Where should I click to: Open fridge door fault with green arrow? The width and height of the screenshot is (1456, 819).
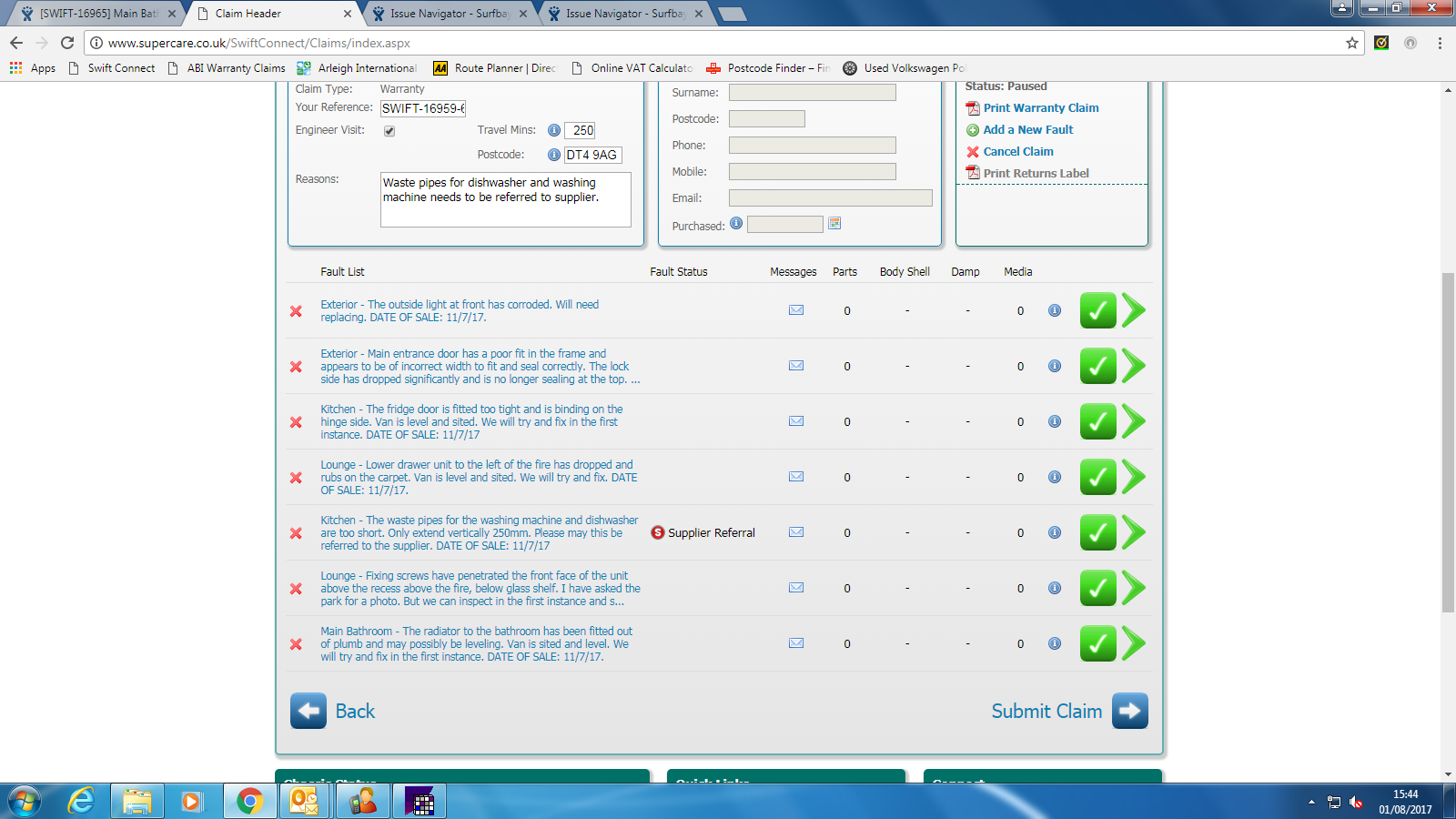pyautogui.click(x=1134, y=421)
